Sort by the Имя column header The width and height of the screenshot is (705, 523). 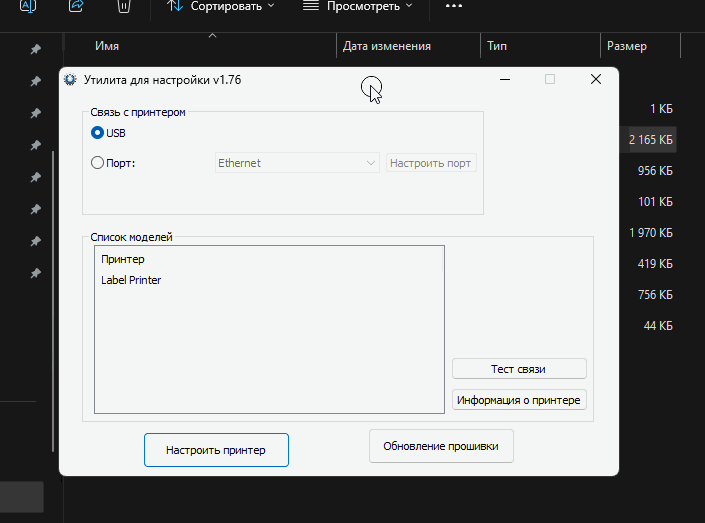click(108, 46)
